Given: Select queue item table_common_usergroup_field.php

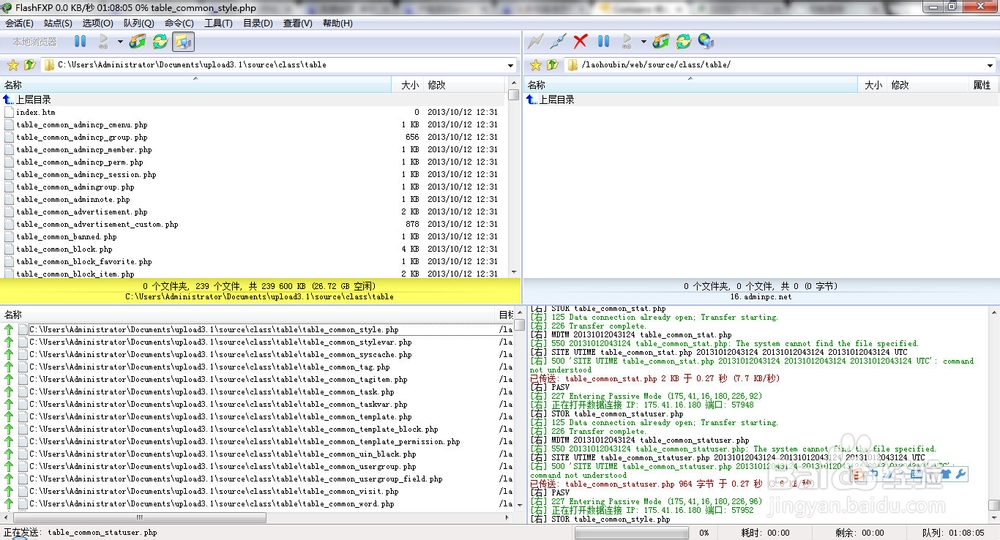Looking at the screenshot, I should 258,479.
